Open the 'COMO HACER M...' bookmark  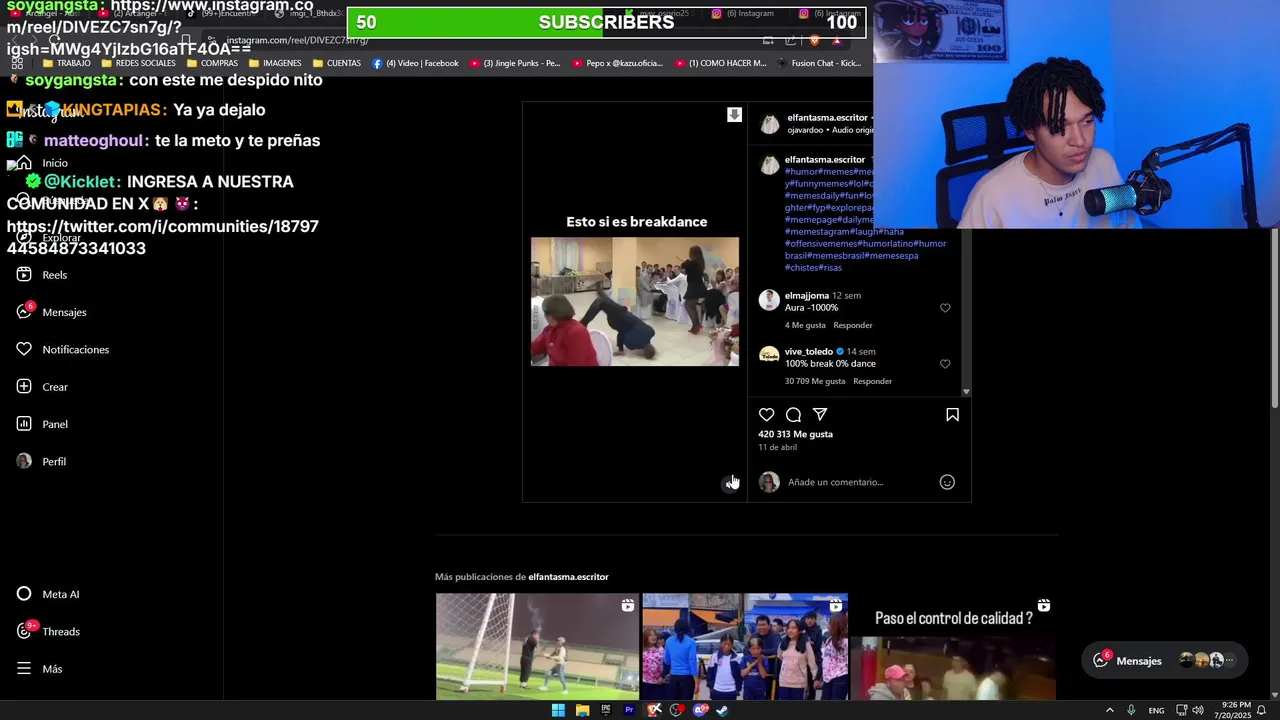tap(720, 63)
